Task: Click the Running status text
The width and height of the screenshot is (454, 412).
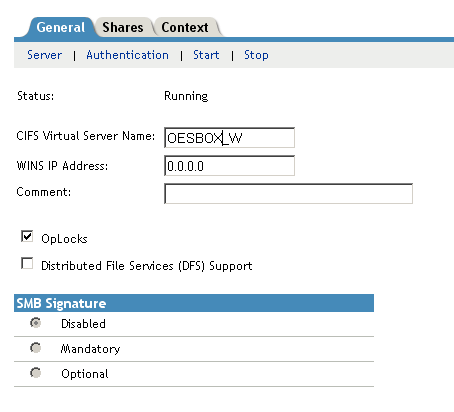Action: click(186, 96)
